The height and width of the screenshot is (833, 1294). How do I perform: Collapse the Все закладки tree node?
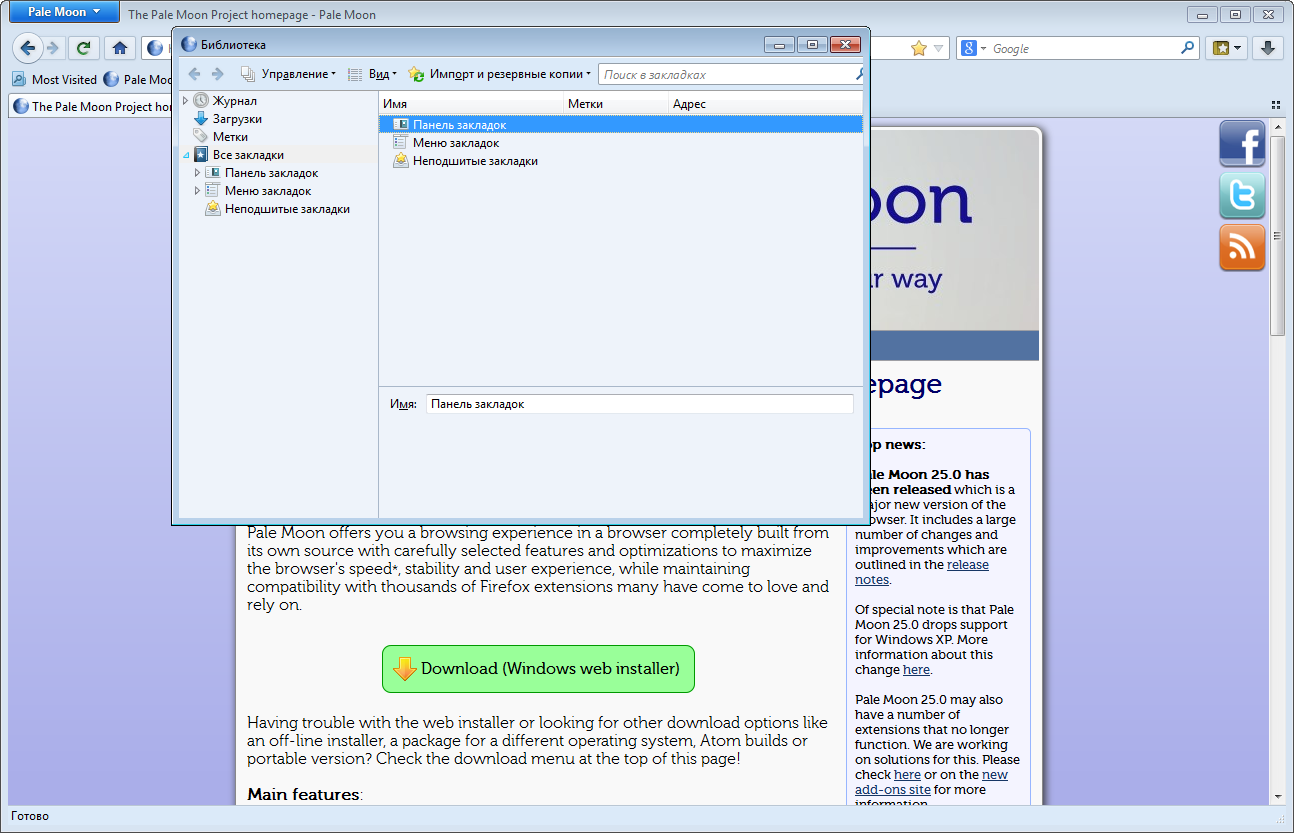coord(185,155)
